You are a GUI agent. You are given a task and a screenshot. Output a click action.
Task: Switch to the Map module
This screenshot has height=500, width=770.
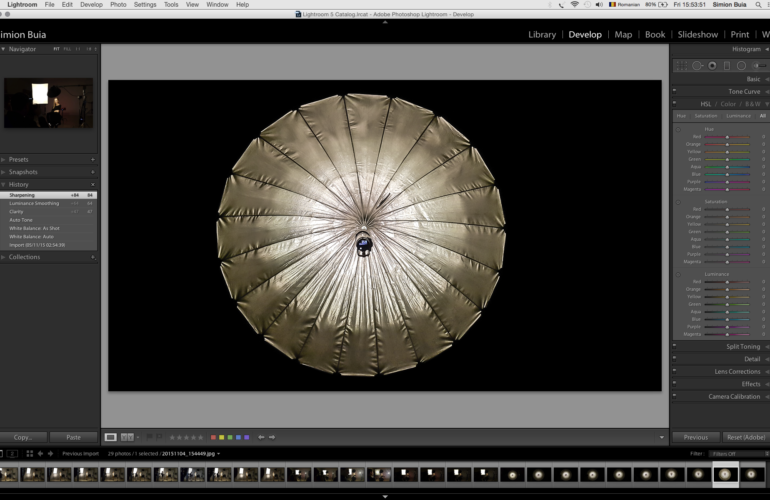tap(623, 34)
